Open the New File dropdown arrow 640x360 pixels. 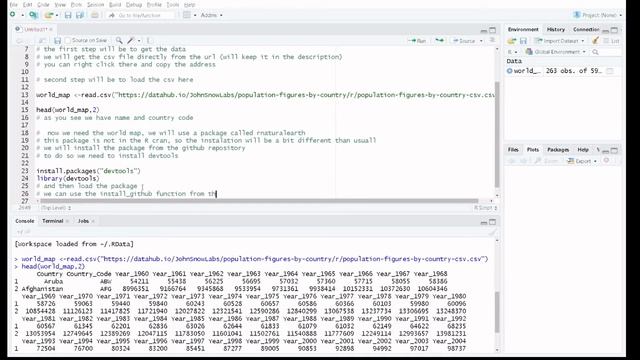tap(22, 15)
